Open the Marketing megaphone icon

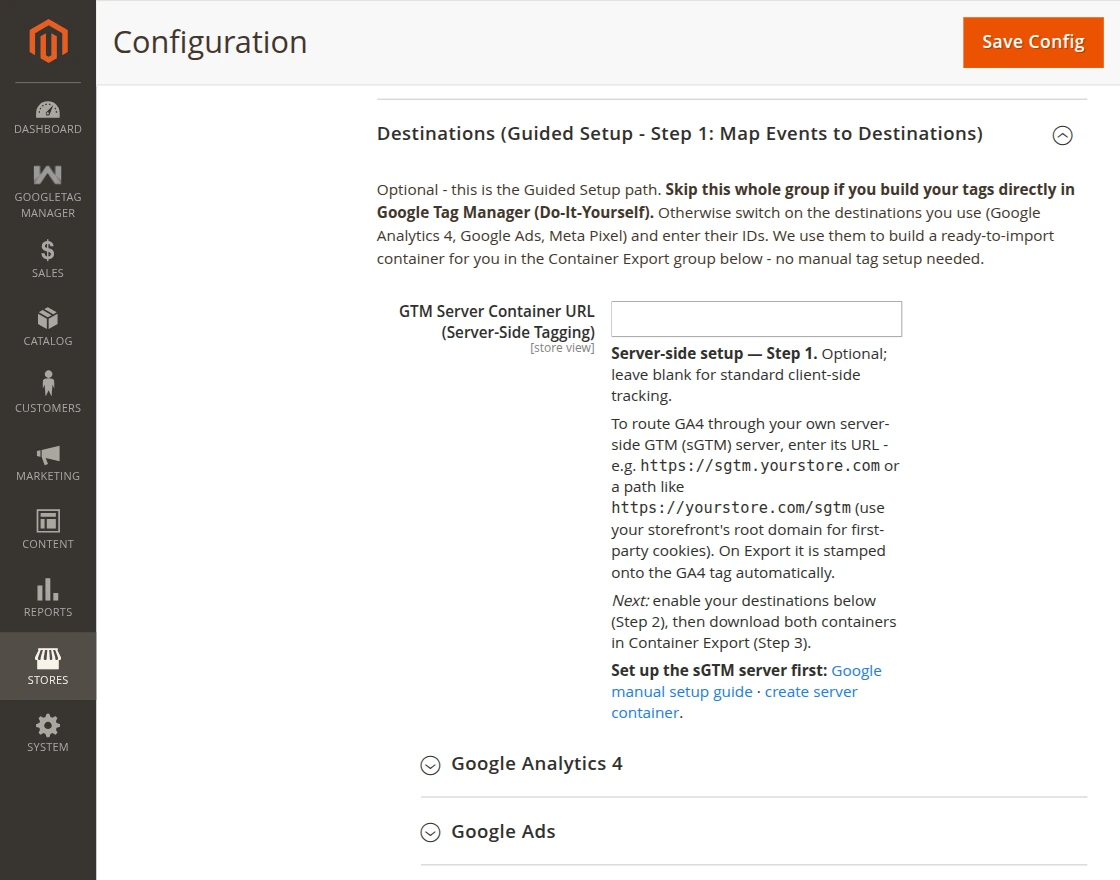point(48,455)
